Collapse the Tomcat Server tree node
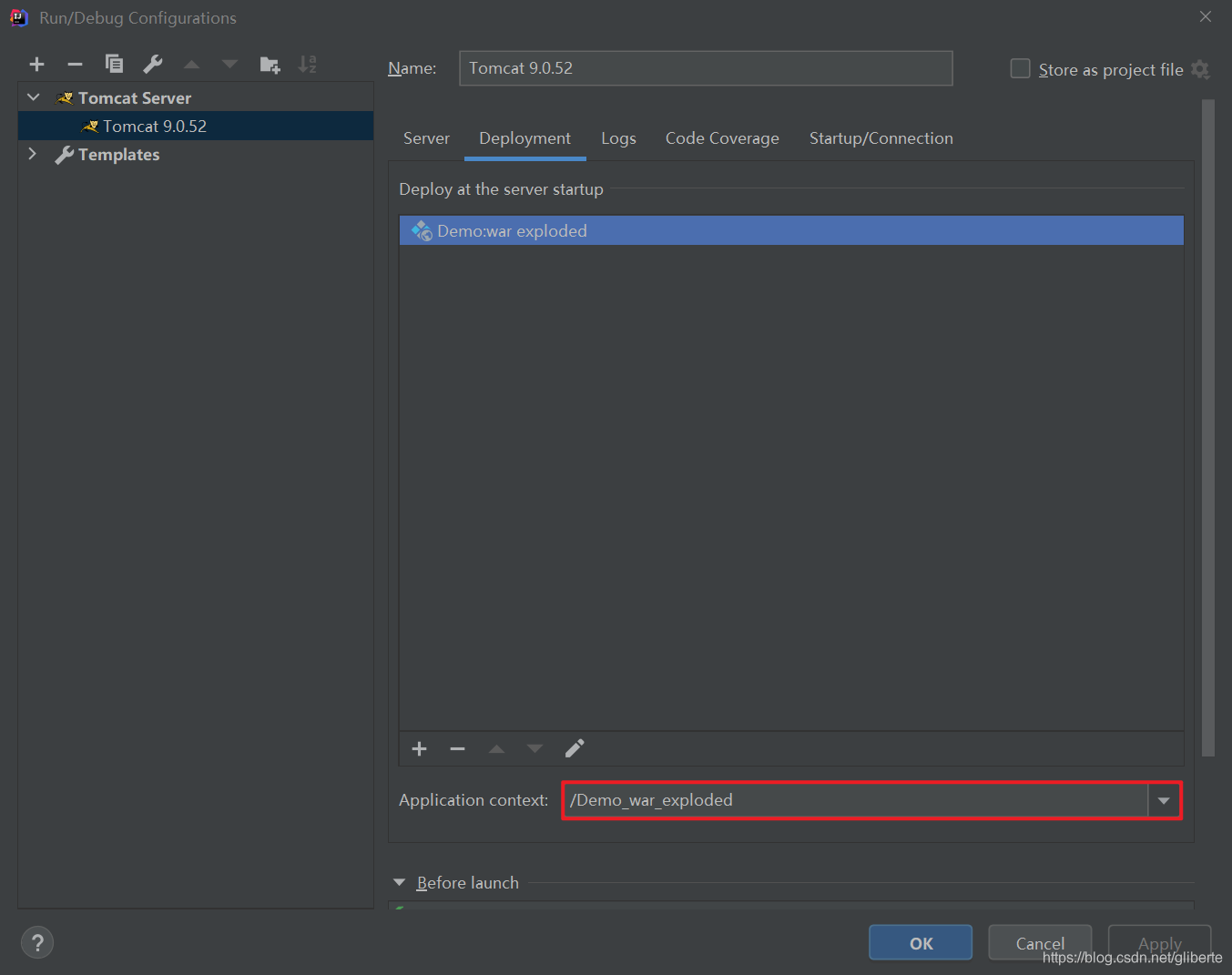The width and height of the screenshot is (1232, 975). (34, 97)
